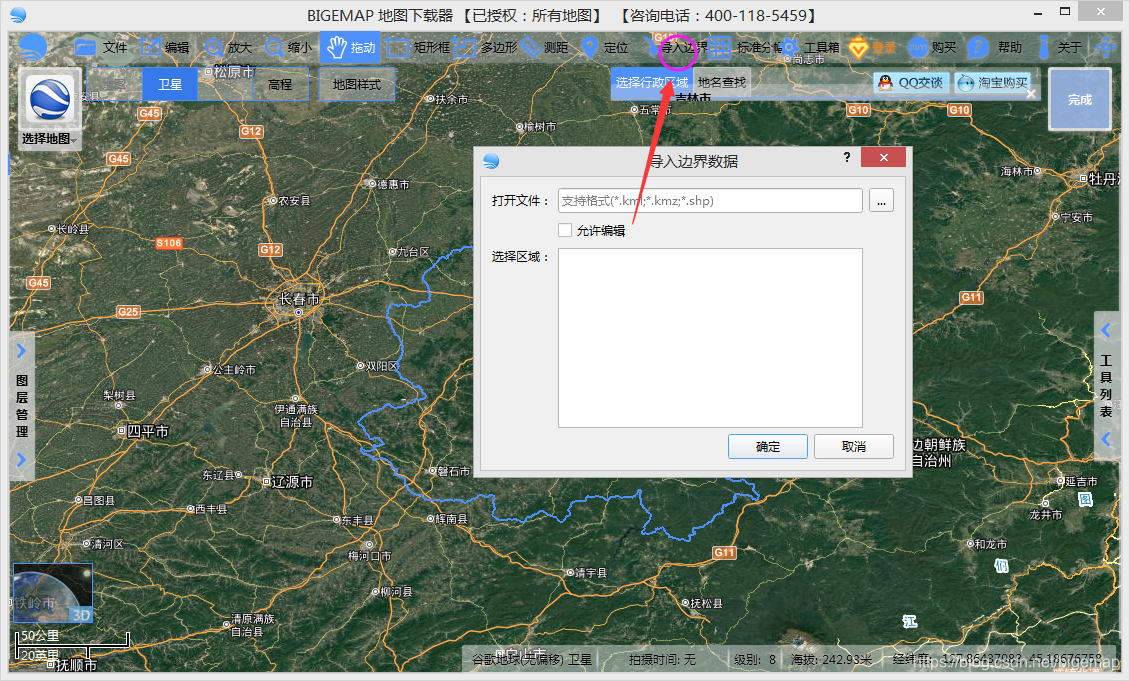Click the QQ交谈 chat button
Screen dimensions: 1130x681
(911, 83)
